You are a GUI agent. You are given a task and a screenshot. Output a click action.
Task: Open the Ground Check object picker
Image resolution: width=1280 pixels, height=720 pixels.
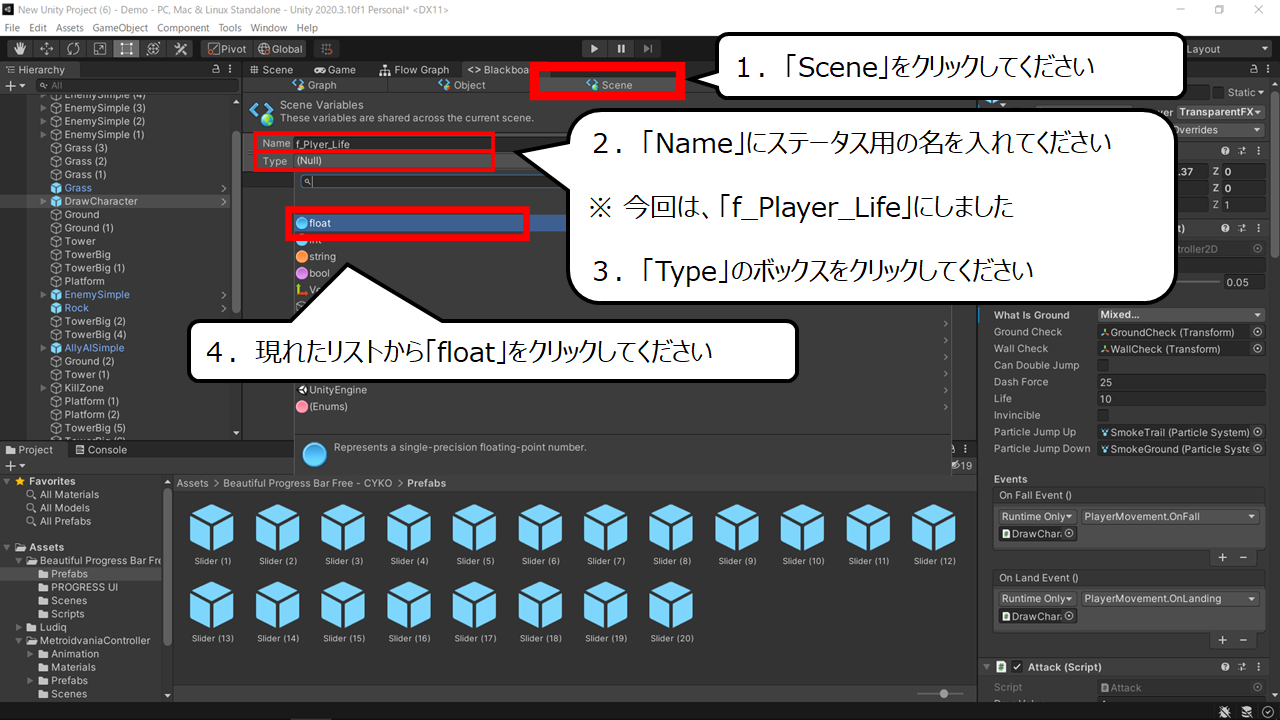(x=1257, y=332)
